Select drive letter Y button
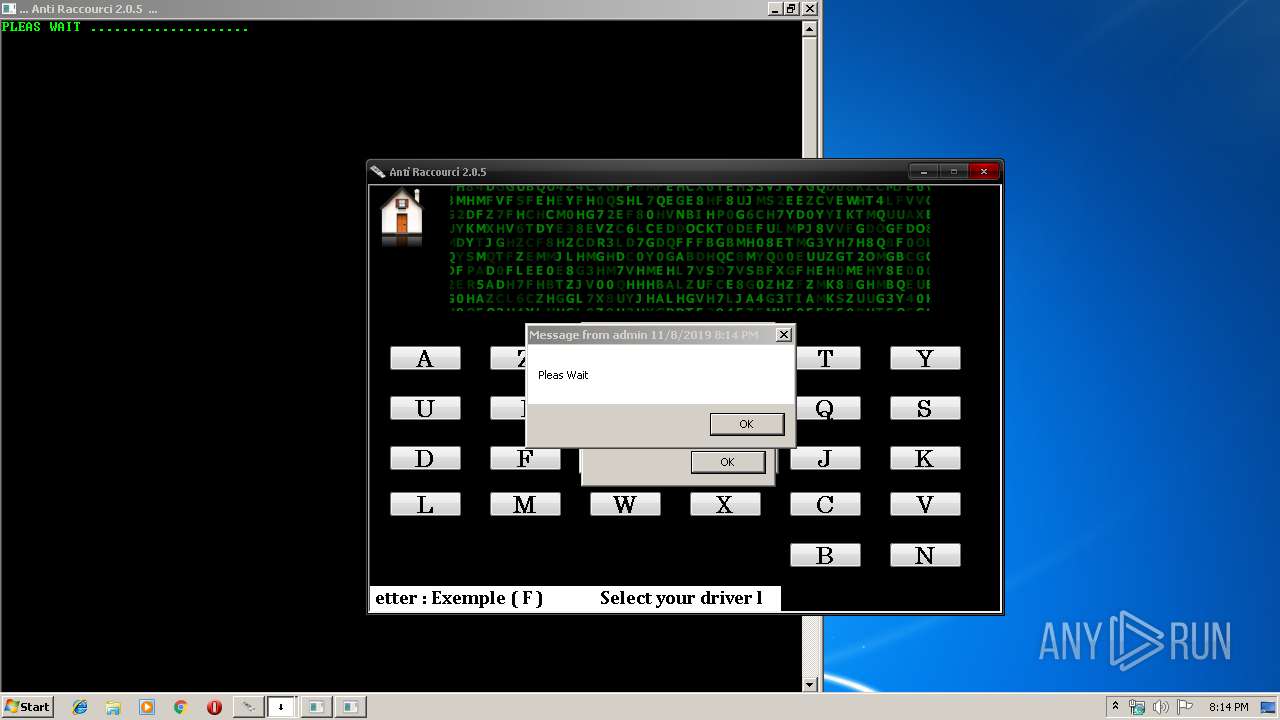This screenshot has width=1280, height=720. pyautogui.click(x=925, y=358)
